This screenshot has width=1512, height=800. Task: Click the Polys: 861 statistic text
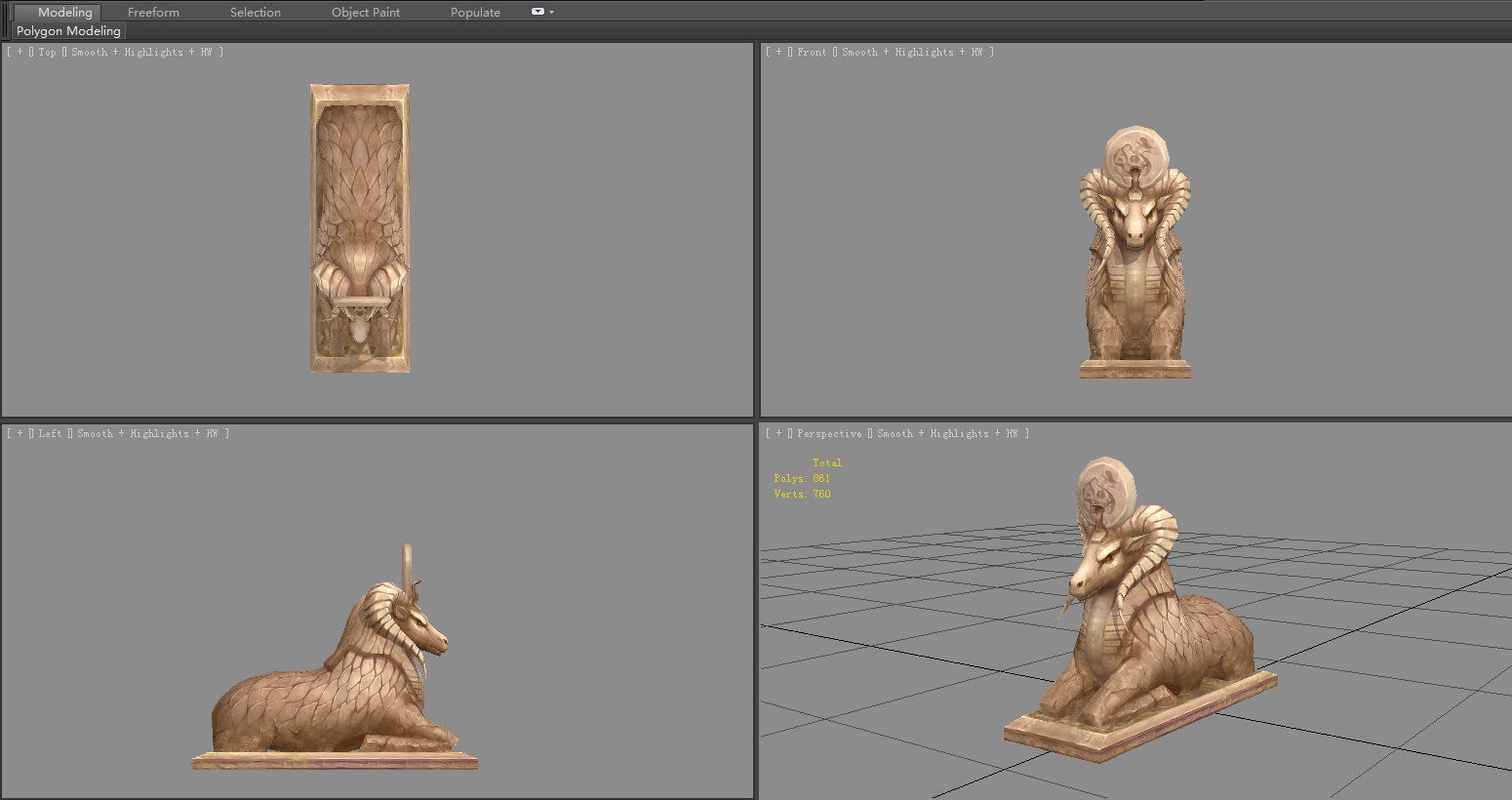(802, 479)
